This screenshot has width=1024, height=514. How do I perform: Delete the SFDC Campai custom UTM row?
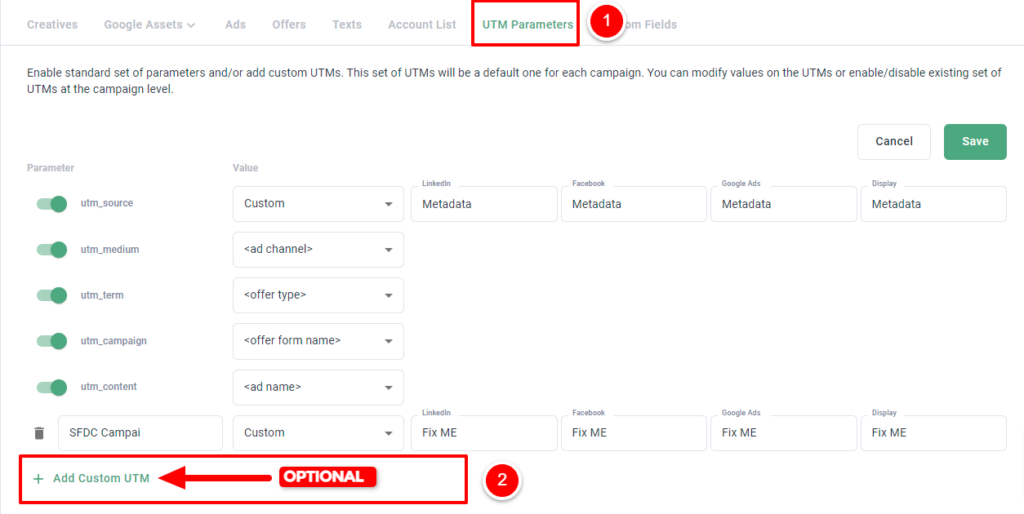click(39, 433)
